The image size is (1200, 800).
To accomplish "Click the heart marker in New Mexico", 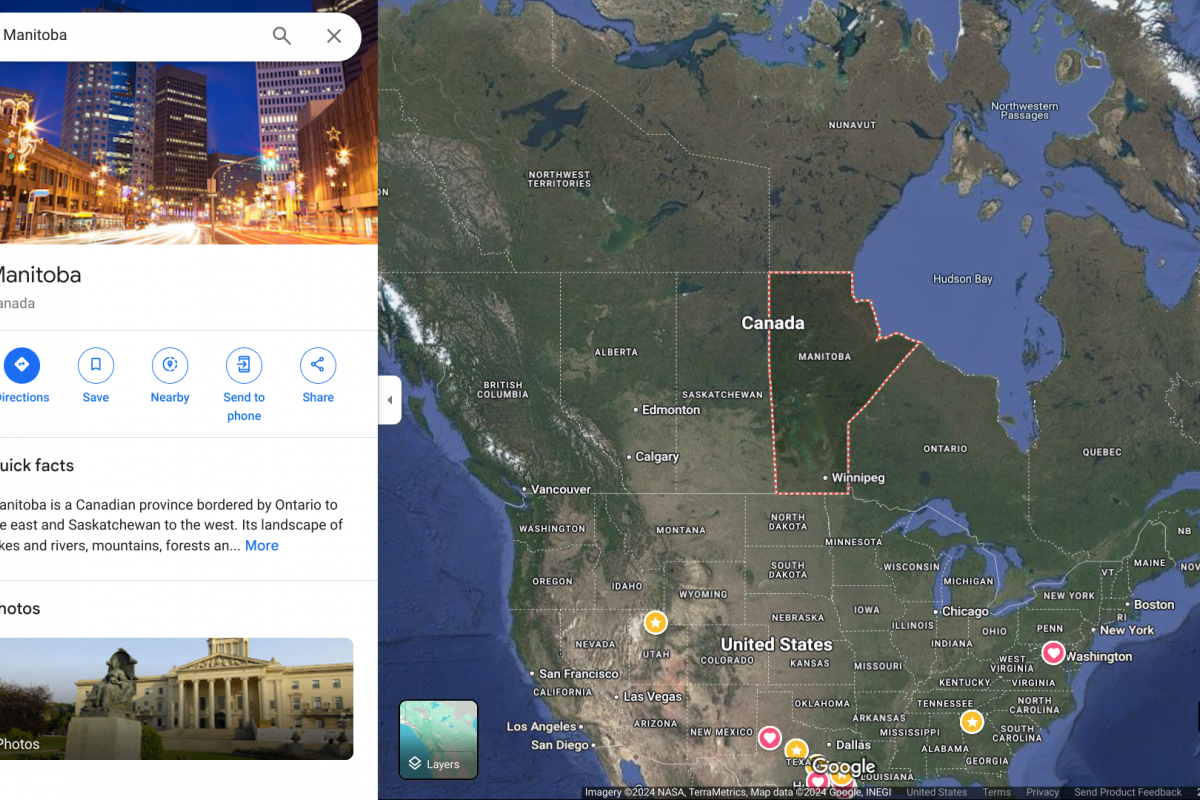I will 769,738.
